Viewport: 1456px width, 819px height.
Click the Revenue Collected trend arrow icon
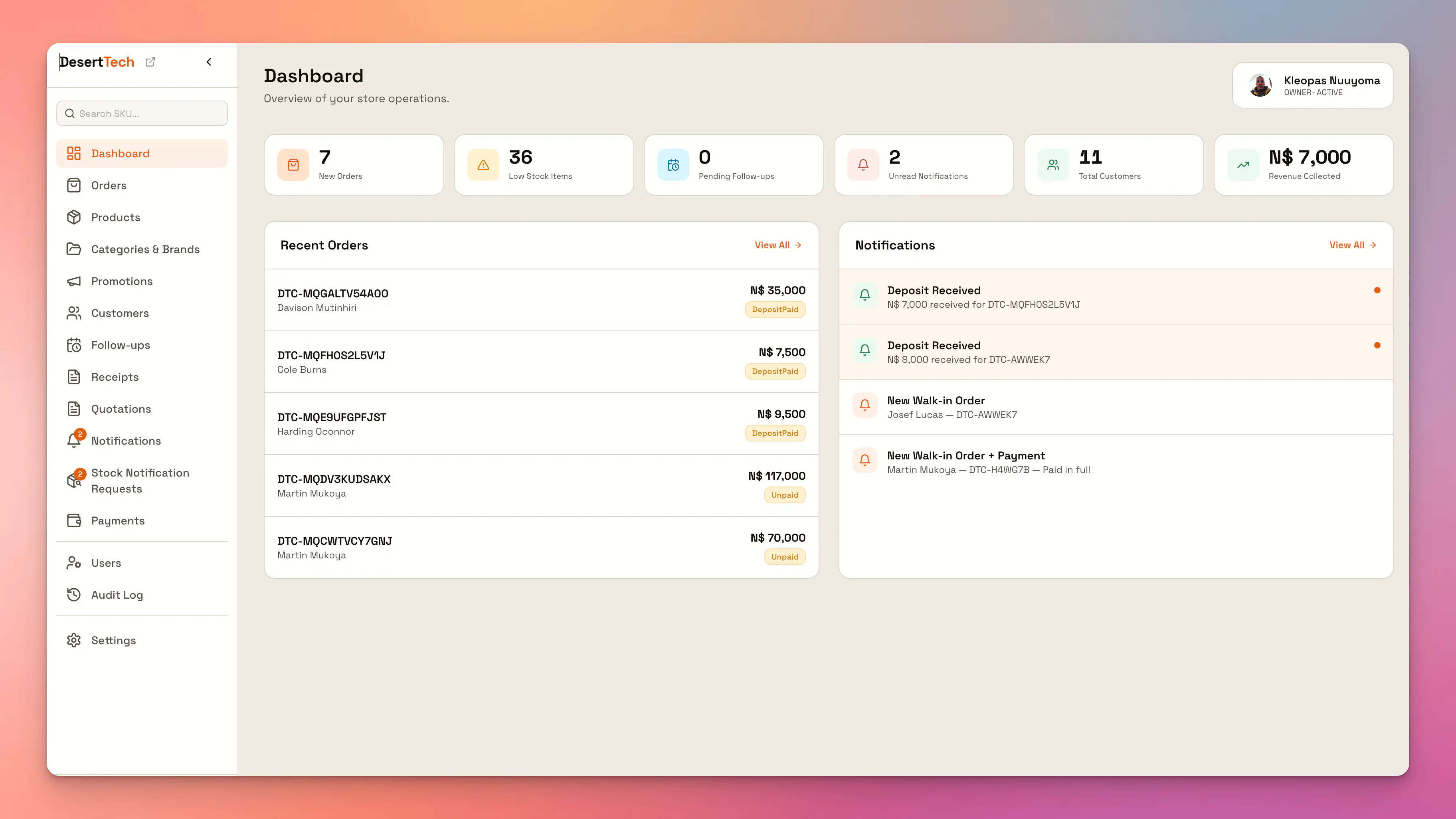pos(1243,165)
